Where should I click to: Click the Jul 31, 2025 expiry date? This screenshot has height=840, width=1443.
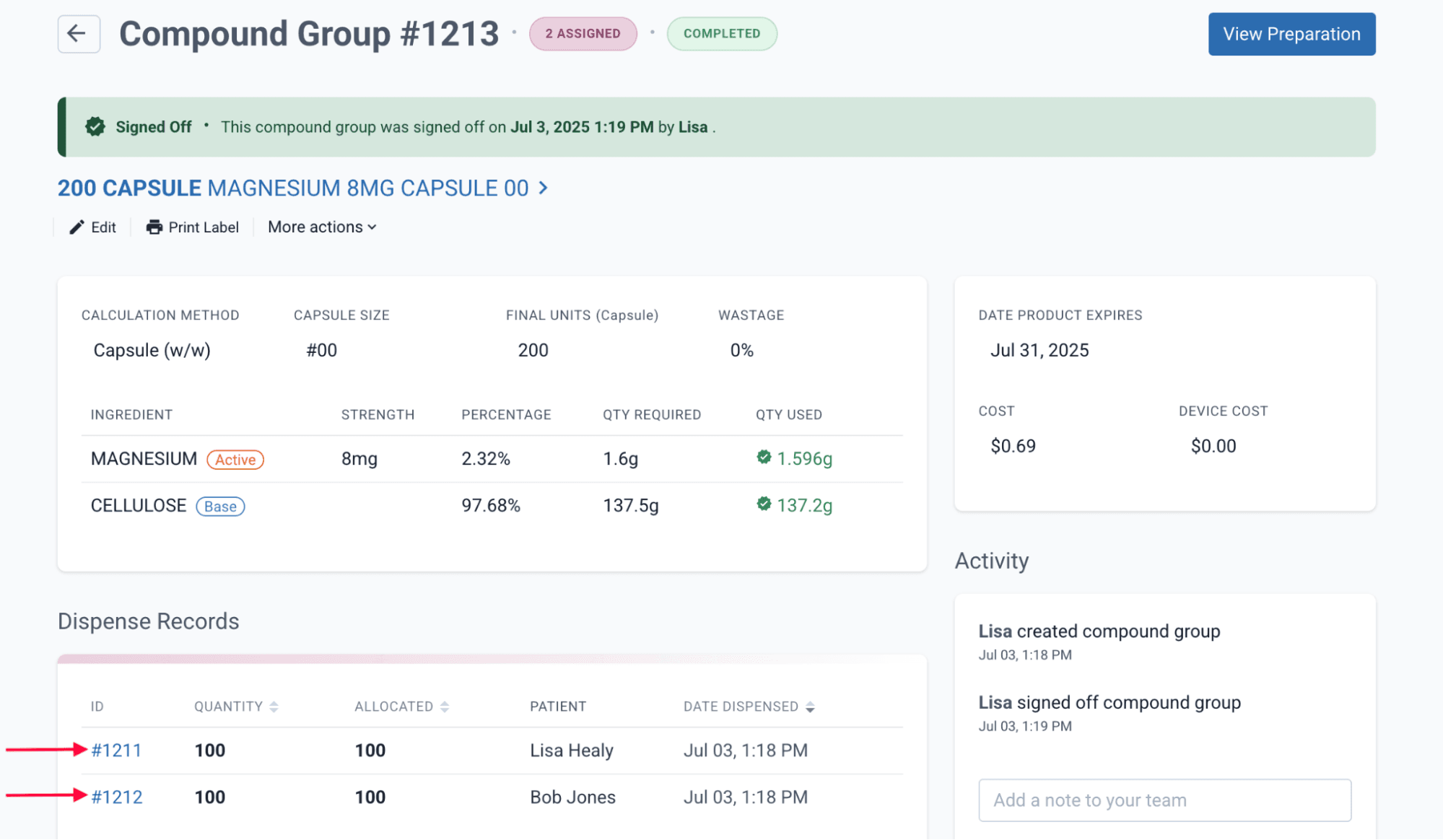1039,351
